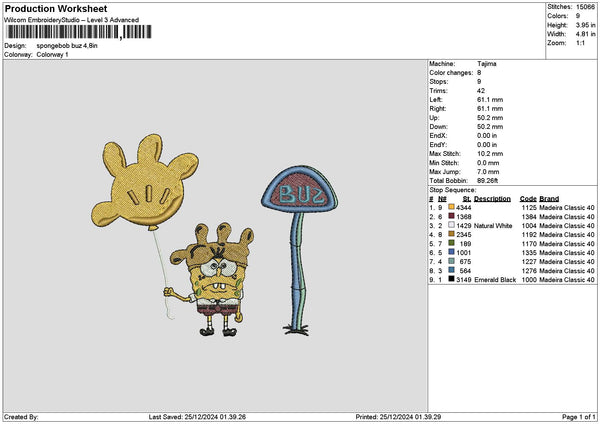Click the Emerald Black color swatch
This screenshot has width=600, height=424.
(x=451, y=279)
